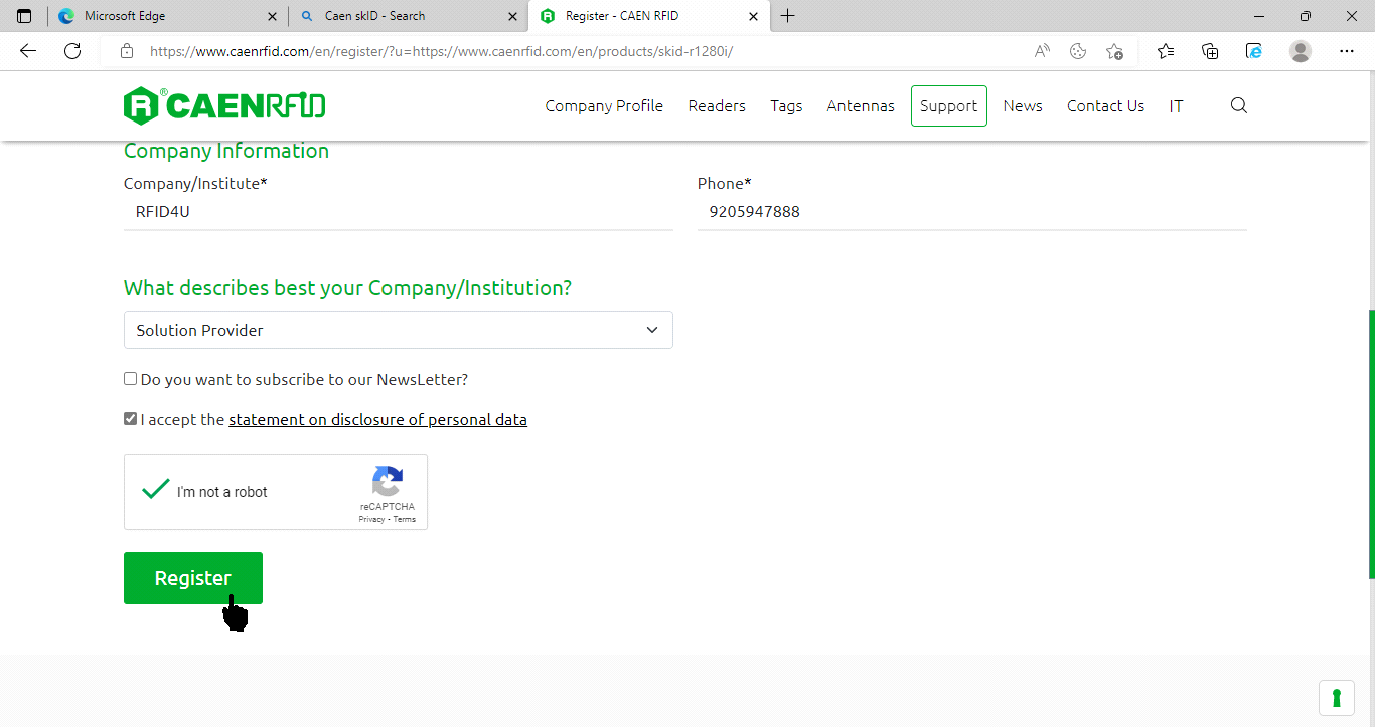Open browser Collections icon
The image size is (1375, 727).
pos(1210,51)
